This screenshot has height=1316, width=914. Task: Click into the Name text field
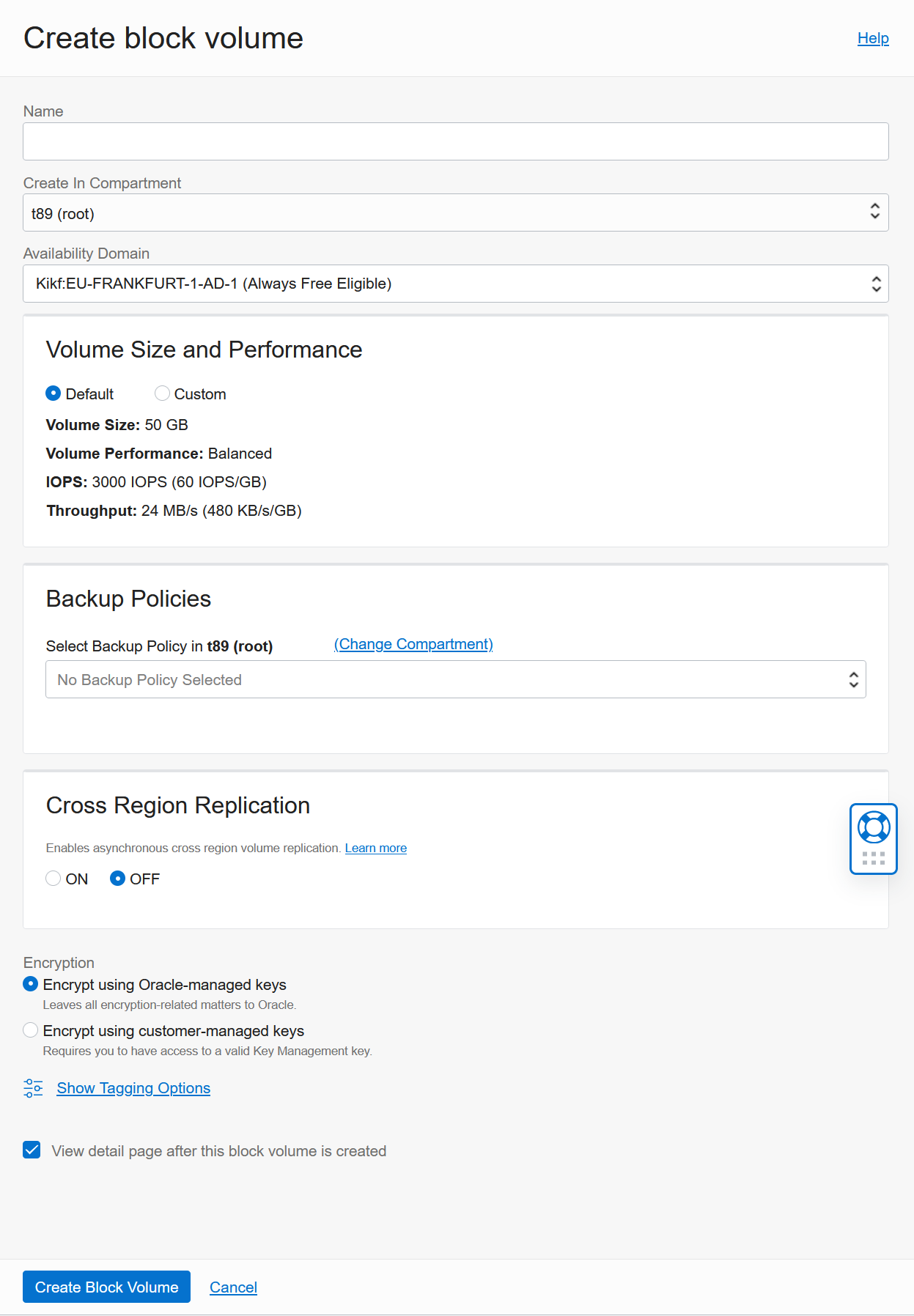(455, 141)
